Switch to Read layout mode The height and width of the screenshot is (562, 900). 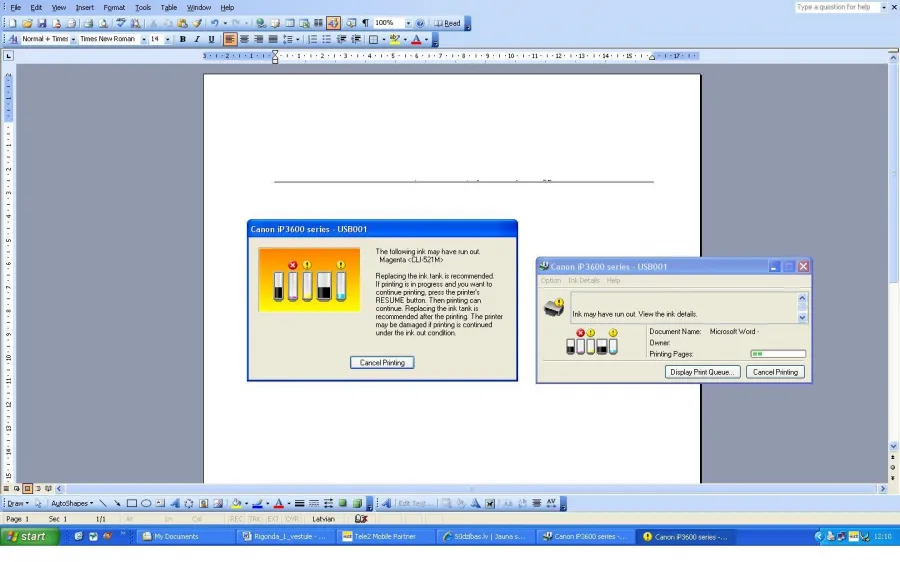click(x=447, y=24)
